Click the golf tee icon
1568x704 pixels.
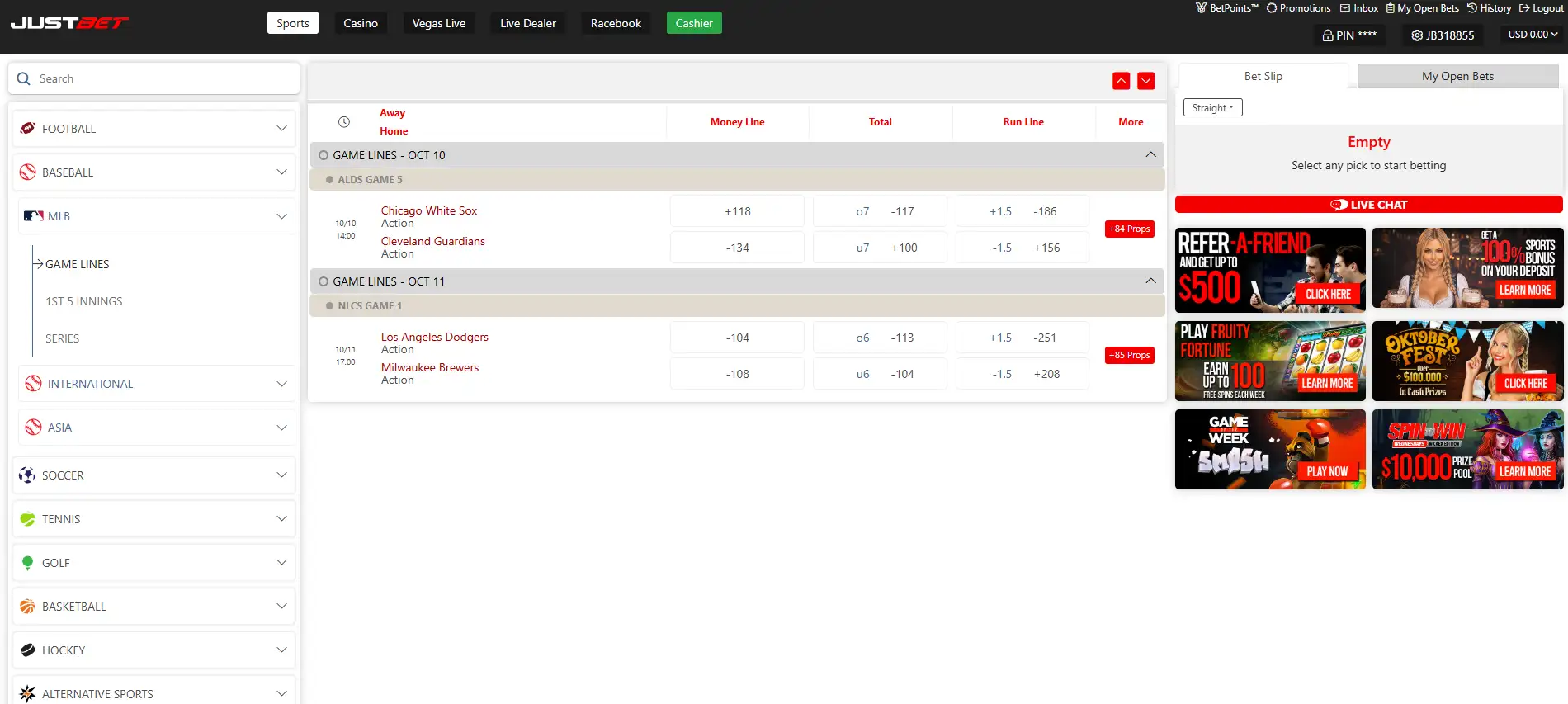pos(27,562)
